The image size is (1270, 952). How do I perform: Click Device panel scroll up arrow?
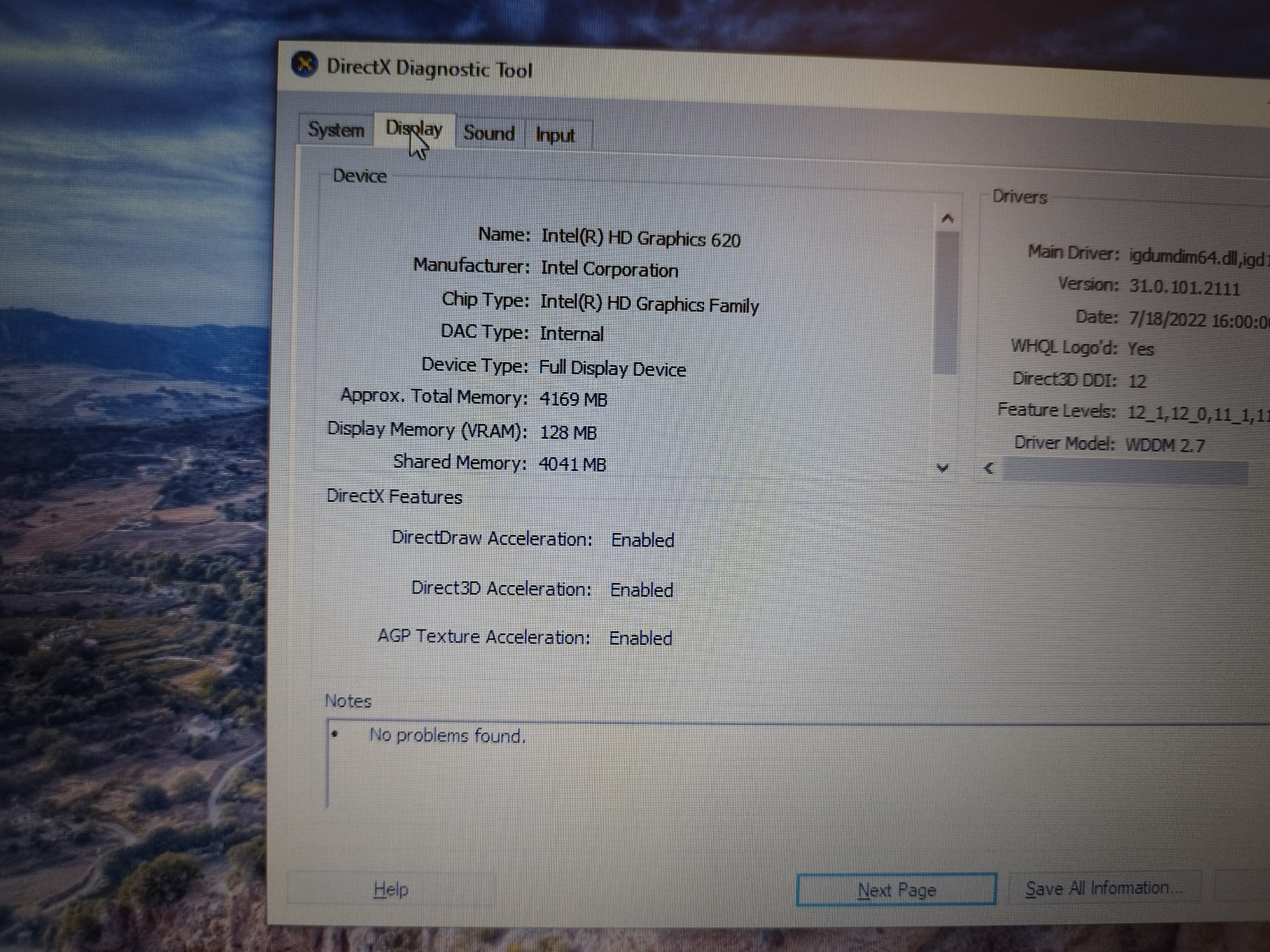tap(948, 219)
